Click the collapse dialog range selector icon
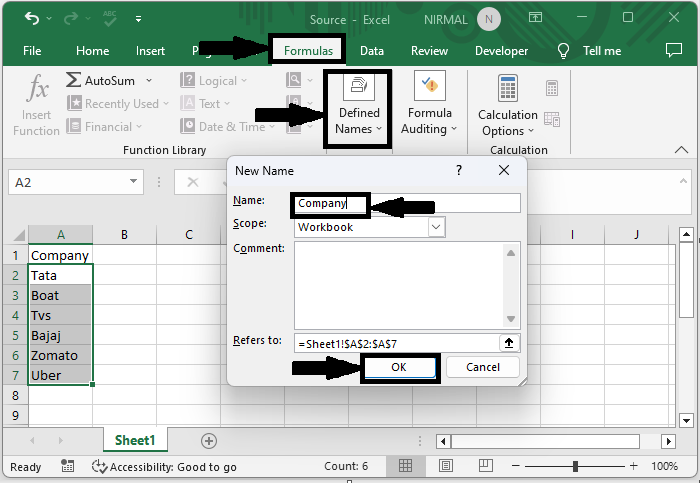The width and height of the screenshot is (700, 483). (509, 343)
